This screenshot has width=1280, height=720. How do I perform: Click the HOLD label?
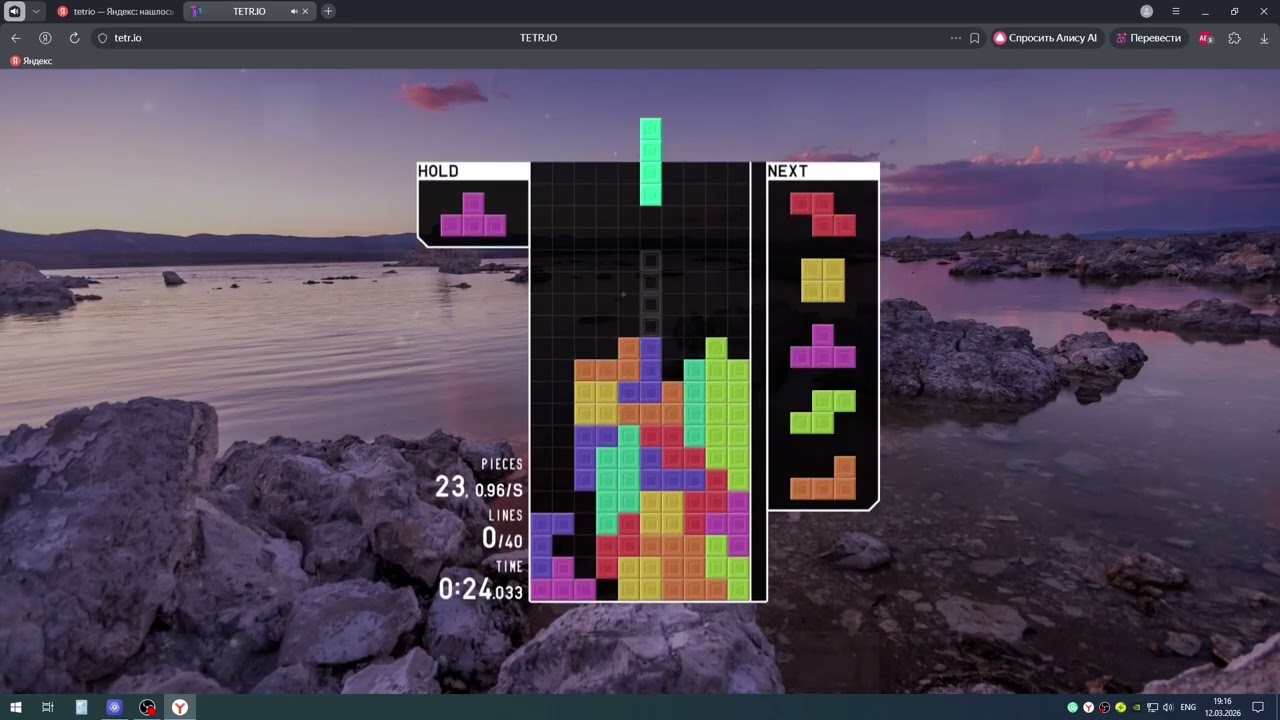tap(438, 171)
